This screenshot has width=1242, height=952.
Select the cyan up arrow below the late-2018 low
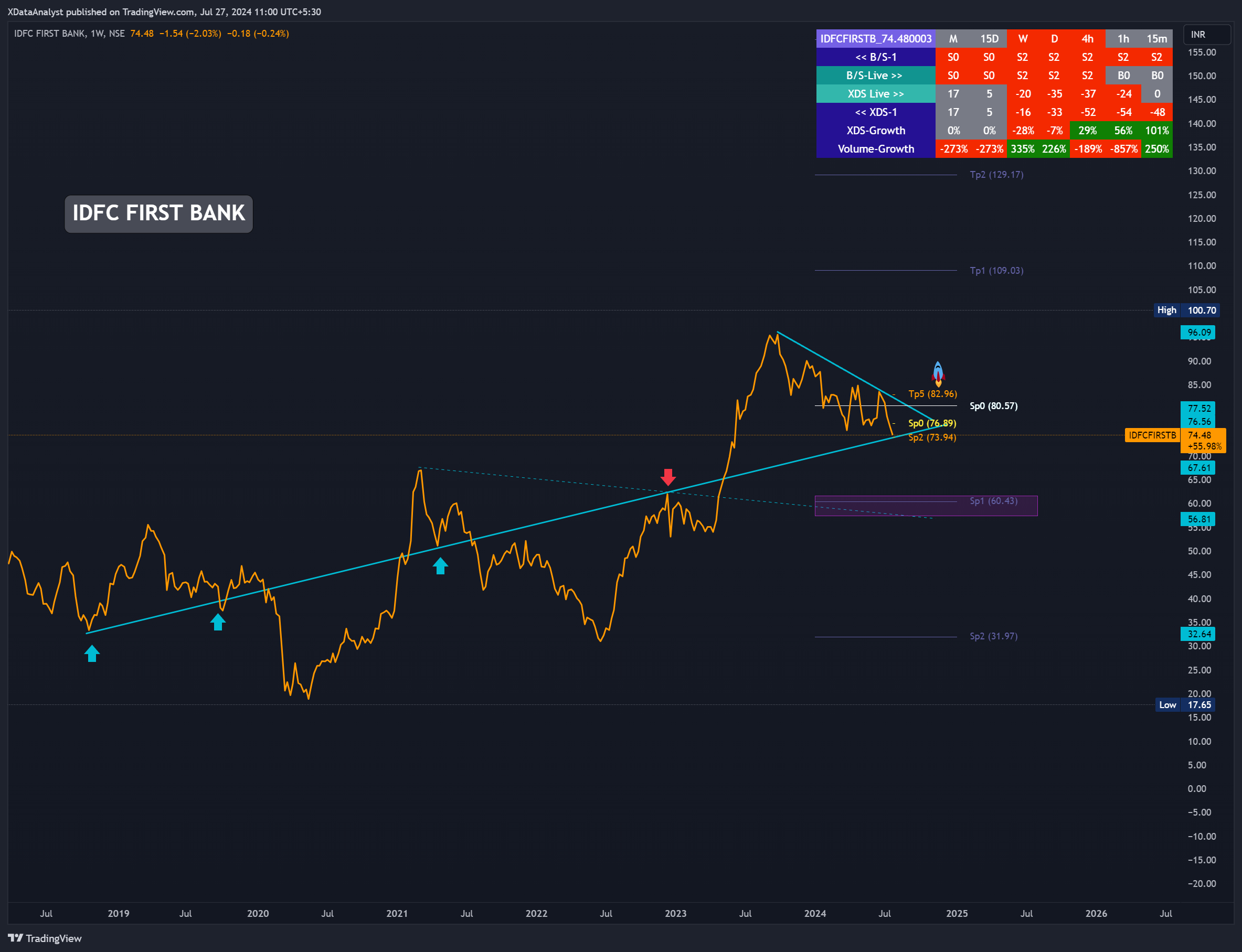pyautogui.click(x=92, y=654)
